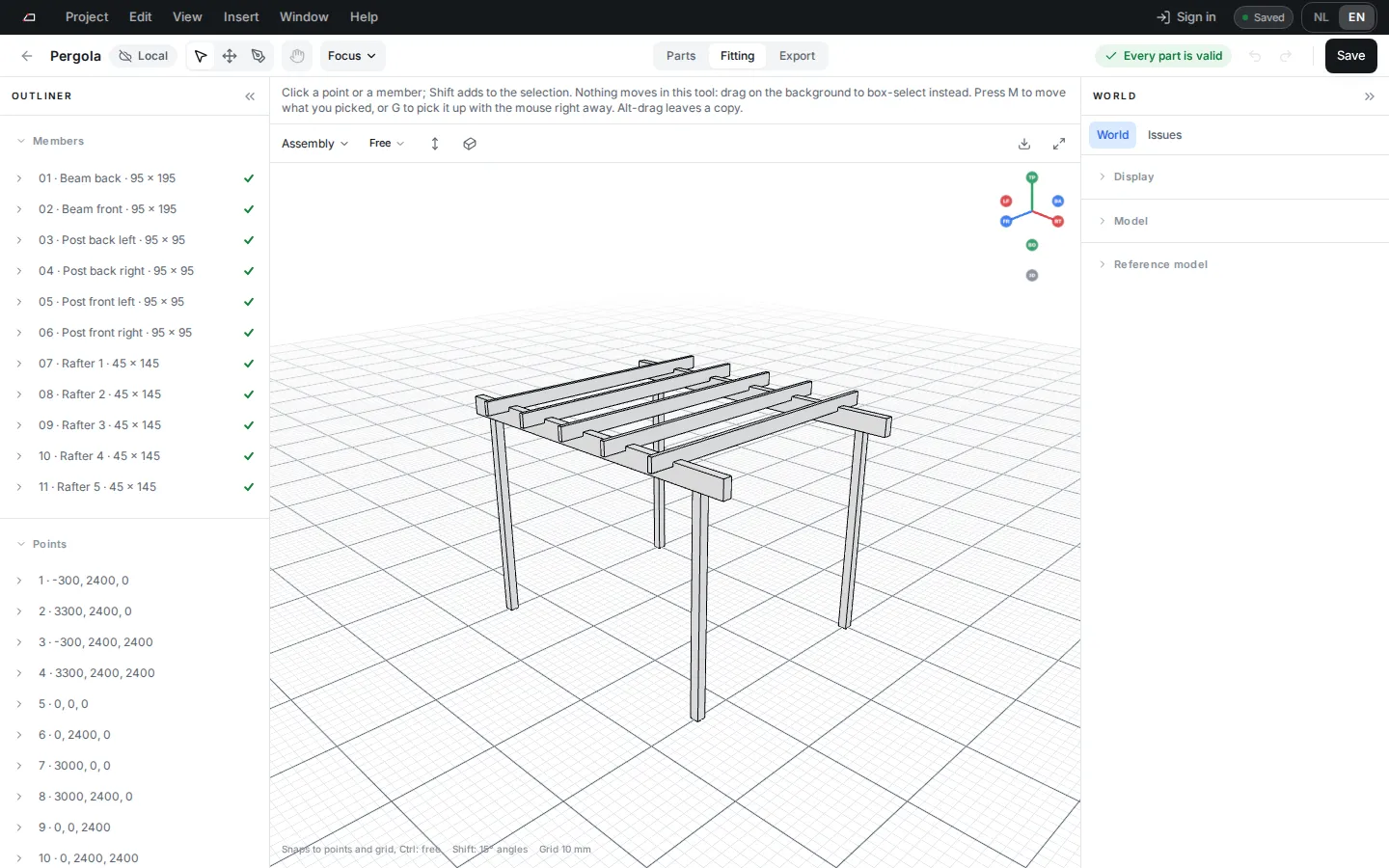Select the Issues tab
This screenshot has height=868, width=1389.
pos(1164,135)
